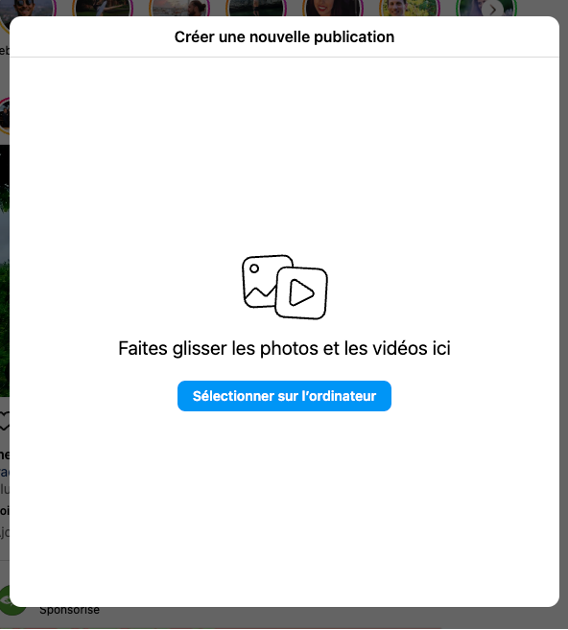The width and height of the screenshot is (568, 630).
Task: Click the stories next arrow chevron
Action: coord(492,10)
